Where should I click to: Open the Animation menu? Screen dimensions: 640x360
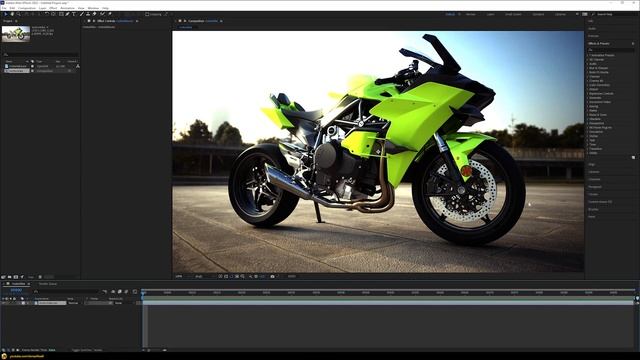[x=67, y=8]
